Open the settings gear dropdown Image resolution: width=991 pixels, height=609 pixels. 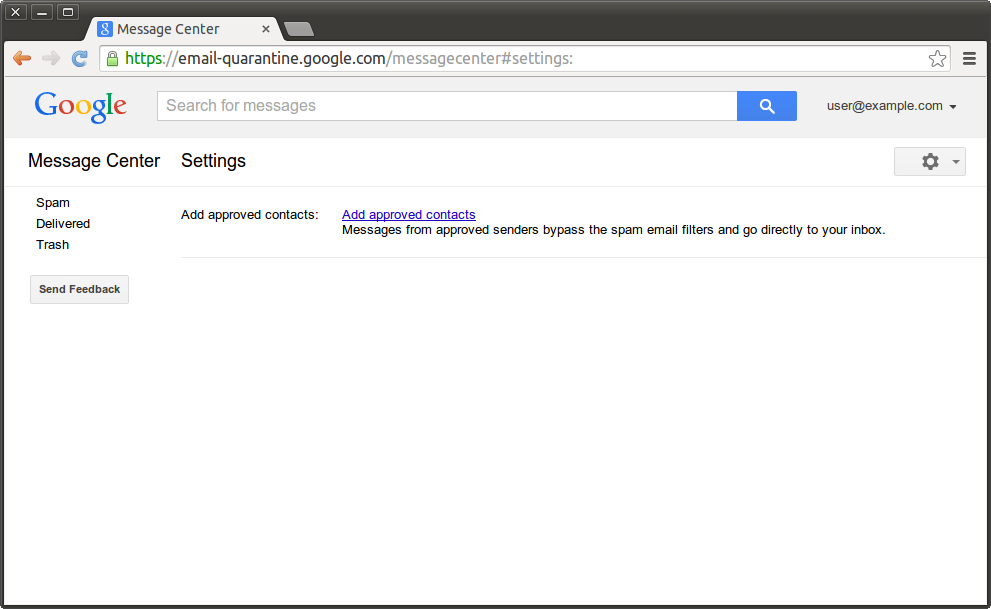[x=930, y=162]
